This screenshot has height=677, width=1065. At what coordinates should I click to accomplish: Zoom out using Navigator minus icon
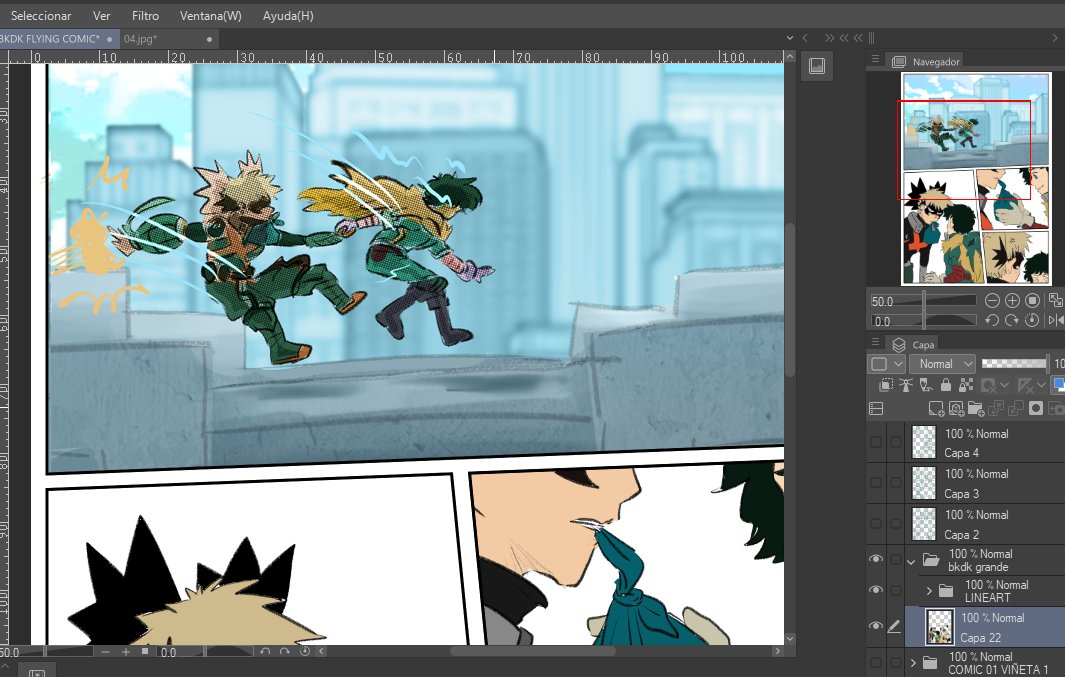point(992,300)
